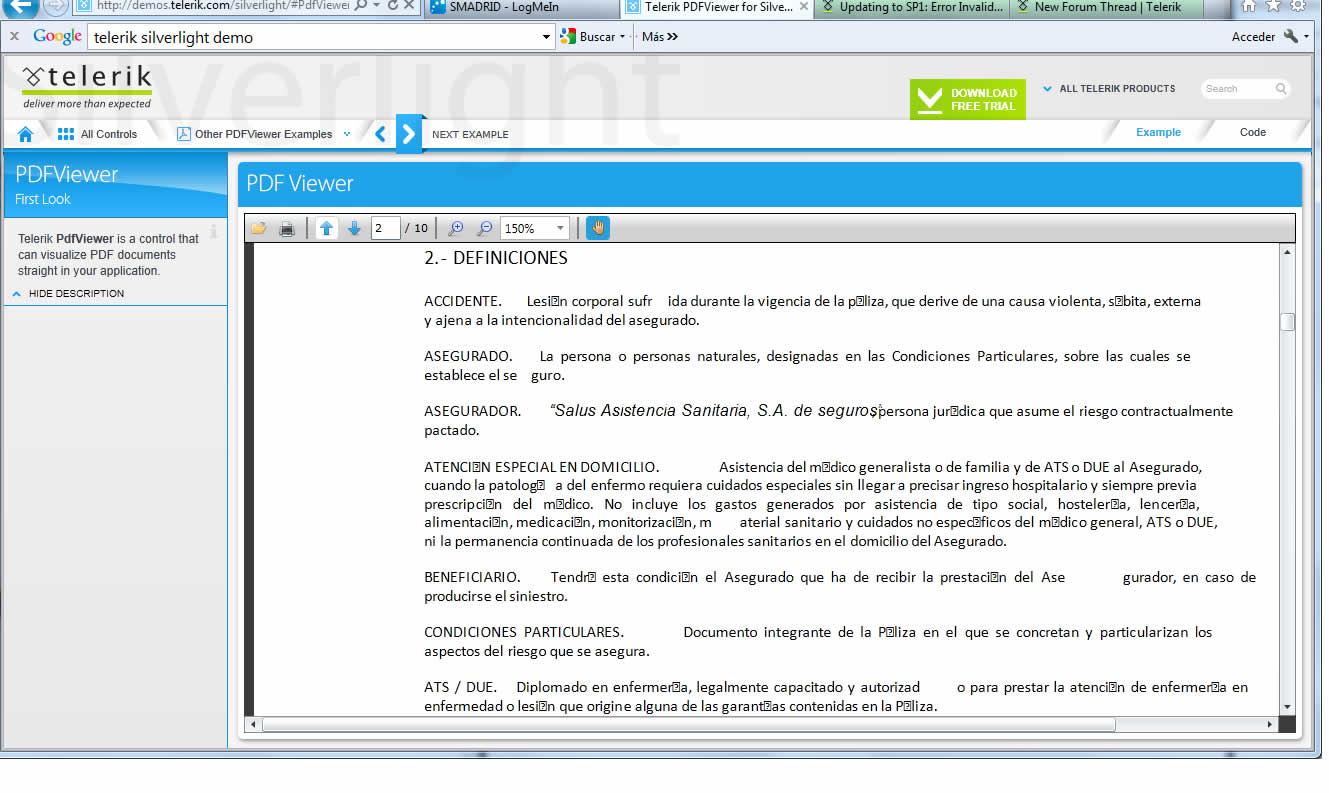1329x793 pixels.
Task: Click the 'ATS / DUE.' term
Action: click(x=461, y=687)
